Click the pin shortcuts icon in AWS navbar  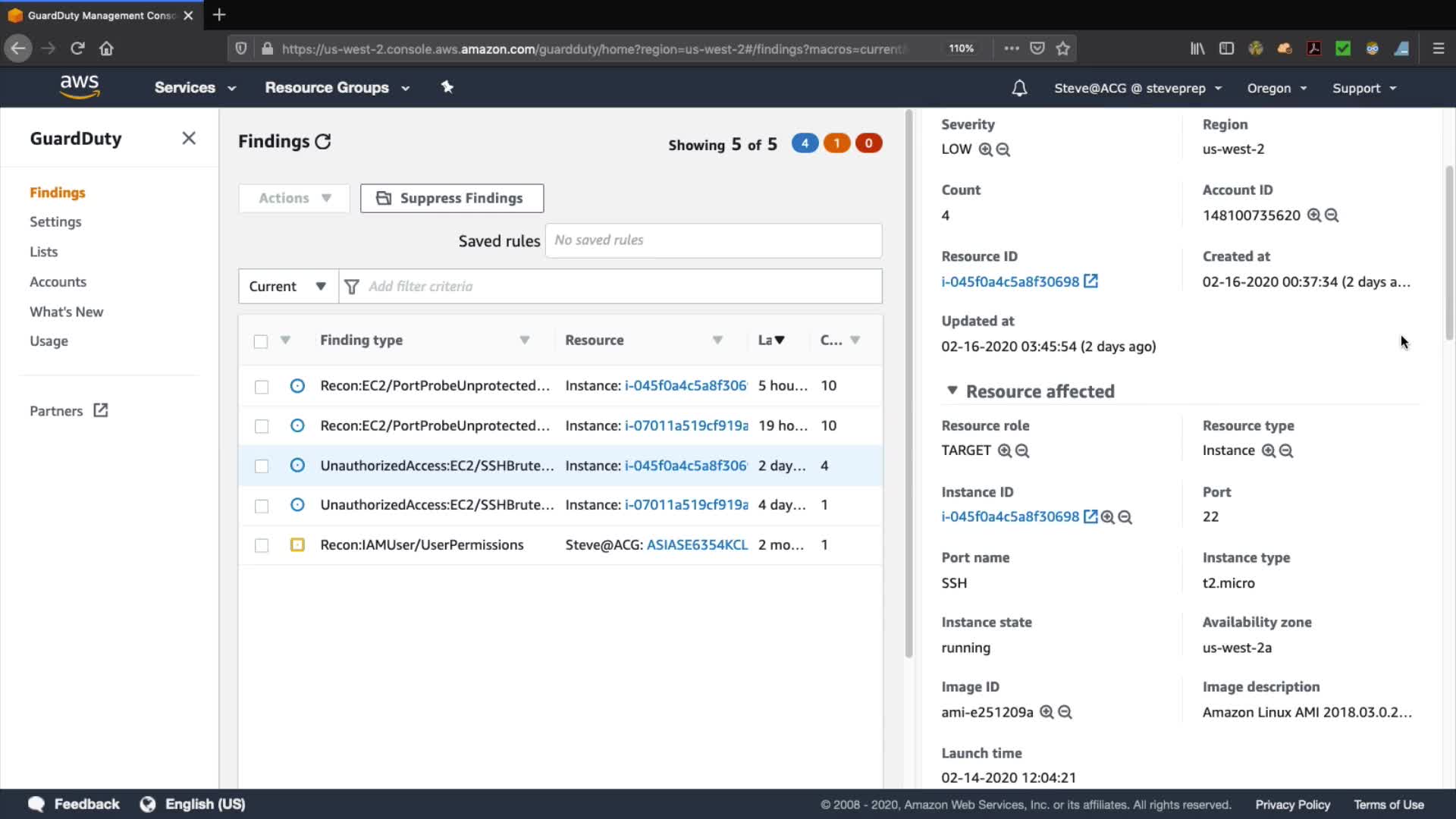click(447, 87)
